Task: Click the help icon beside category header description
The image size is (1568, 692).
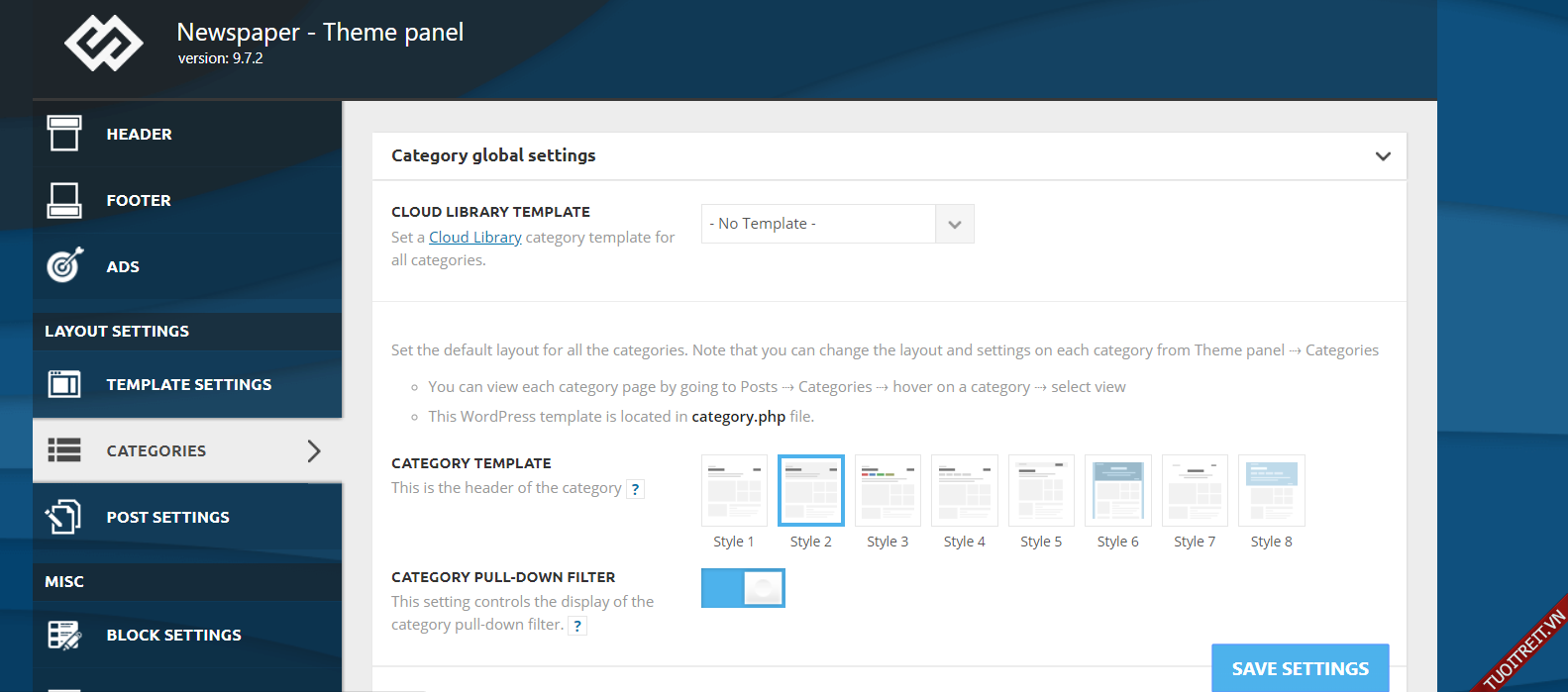Action: [x=635, y=489]
